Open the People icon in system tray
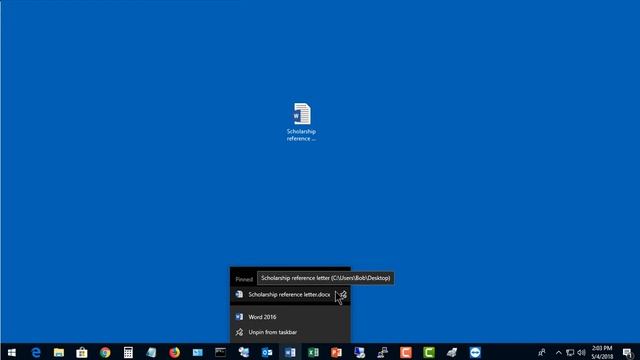This screenshot has height=360, width=640. [542, 352]
